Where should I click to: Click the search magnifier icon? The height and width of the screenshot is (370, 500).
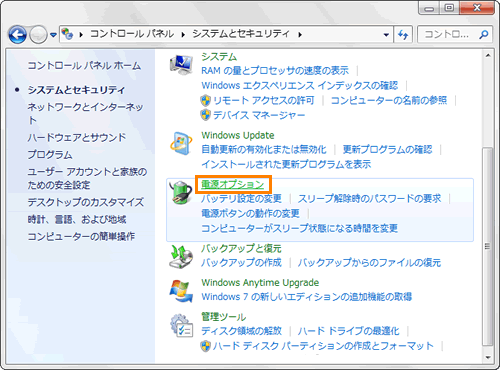[x=484, y=34]
